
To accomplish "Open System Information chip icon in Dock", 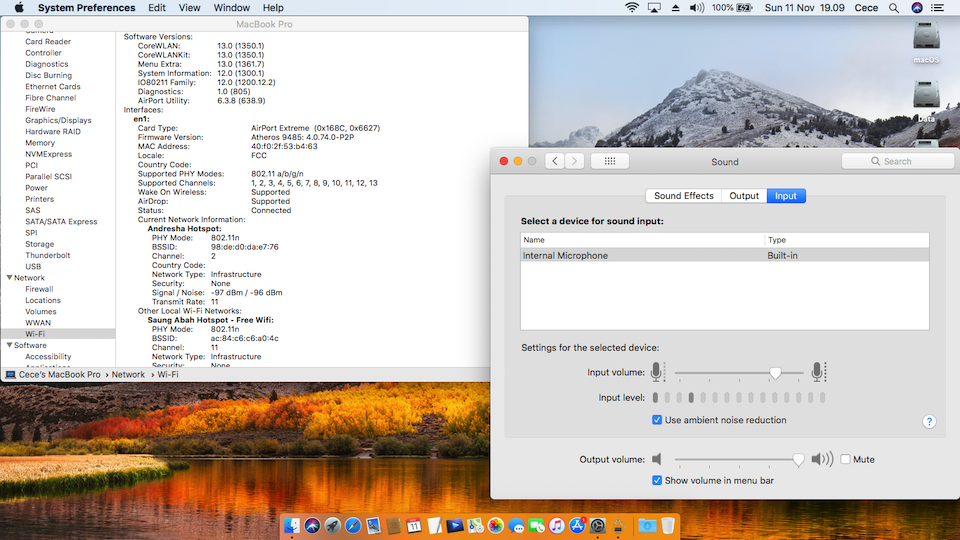I will (x=618, y=525).
